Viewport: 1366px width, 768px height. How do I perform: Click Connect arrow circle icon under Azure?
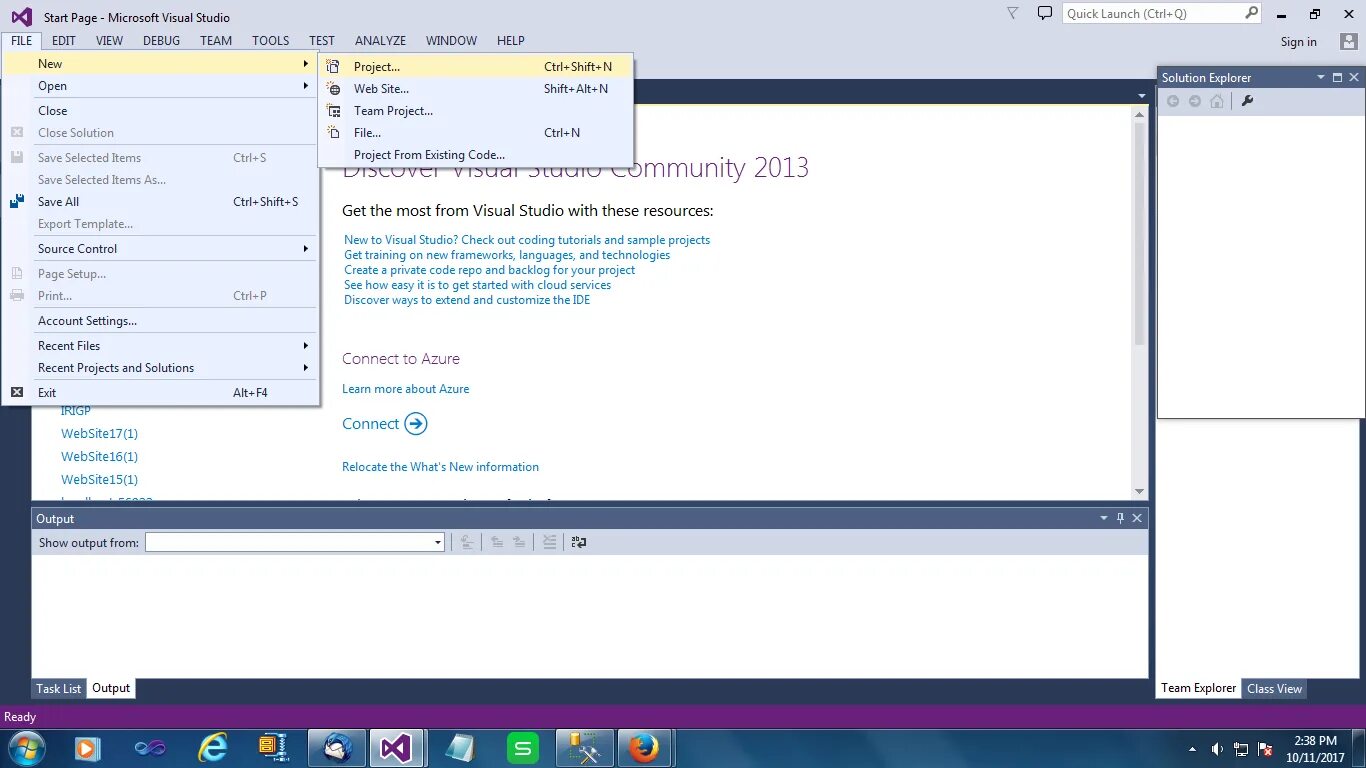(x=416, y=424)
